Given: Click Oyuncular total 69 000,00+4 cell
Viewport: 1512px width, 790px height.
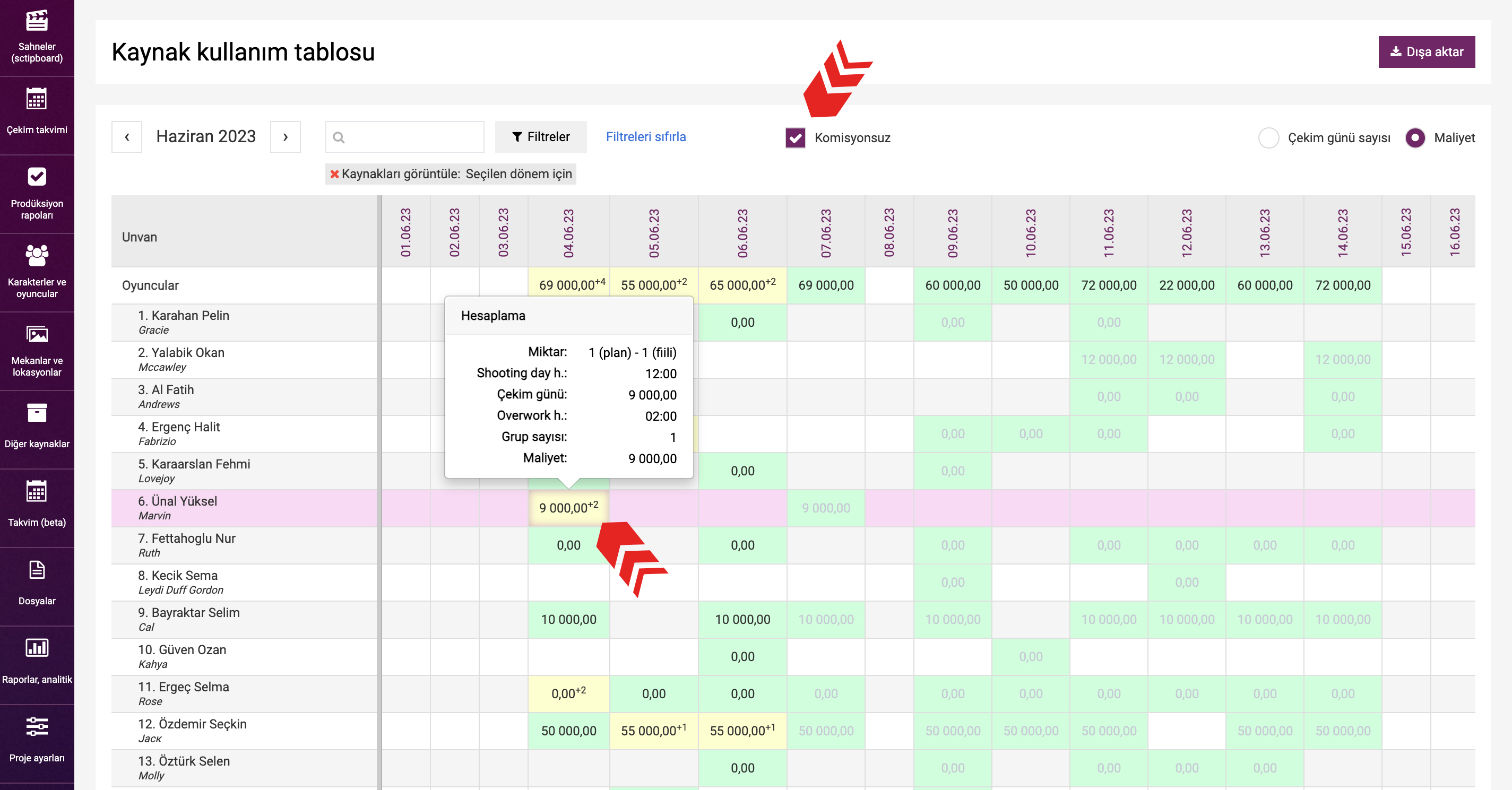Looking at the screenshot, I should point(568,285).
